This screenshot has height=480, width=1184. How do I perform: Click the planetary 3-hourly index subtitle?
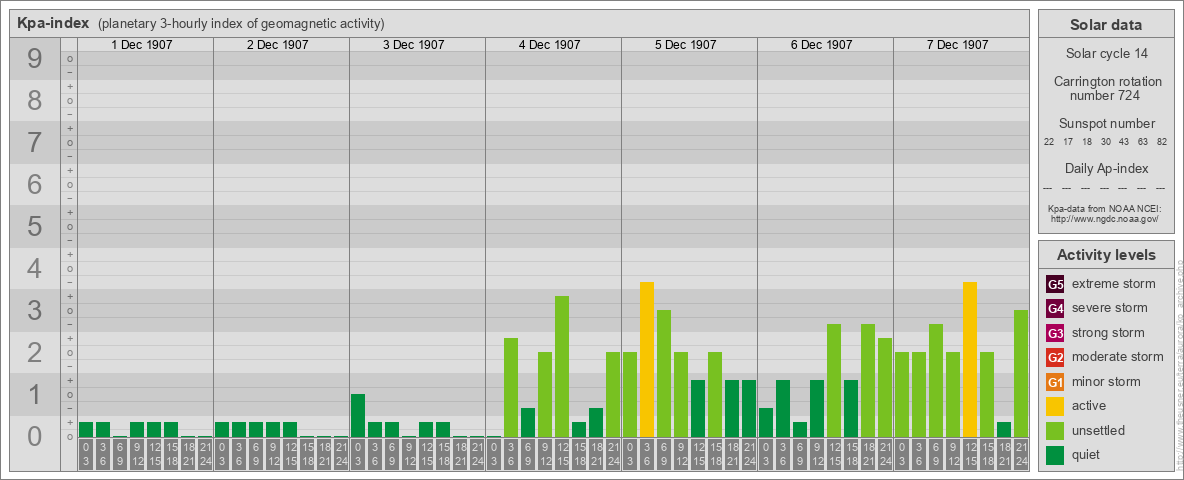click(x=242, y=23)
